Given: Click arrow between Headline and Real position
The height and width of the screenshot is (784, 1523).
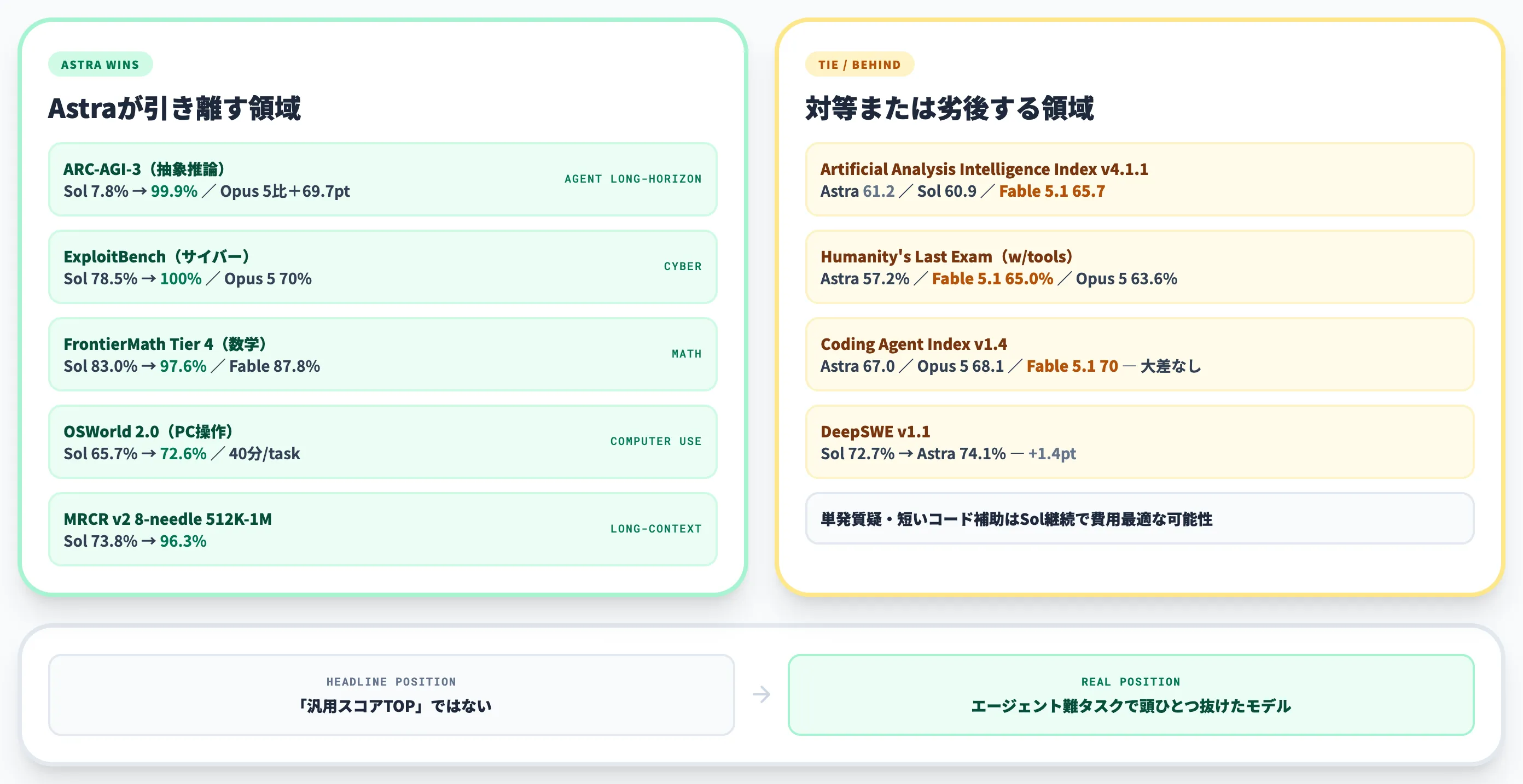Looking at the screenshot, I should pos(761,694).
